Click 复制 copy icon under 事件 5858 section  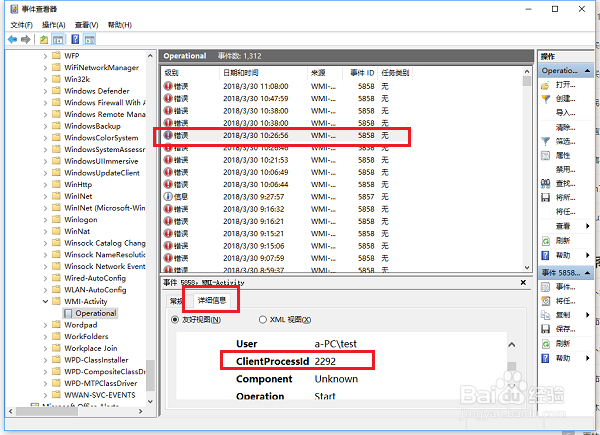tap(545, 315)
